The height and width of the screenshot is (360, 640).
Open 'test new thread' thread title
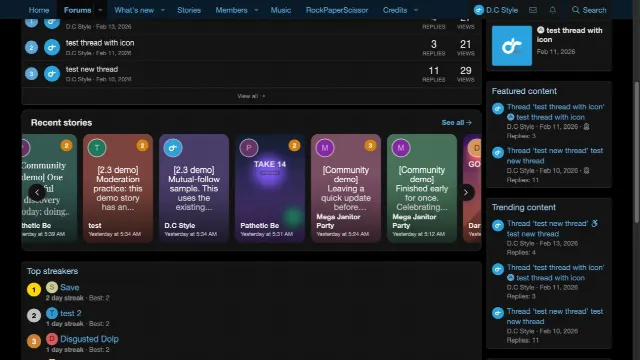point(91,69)
